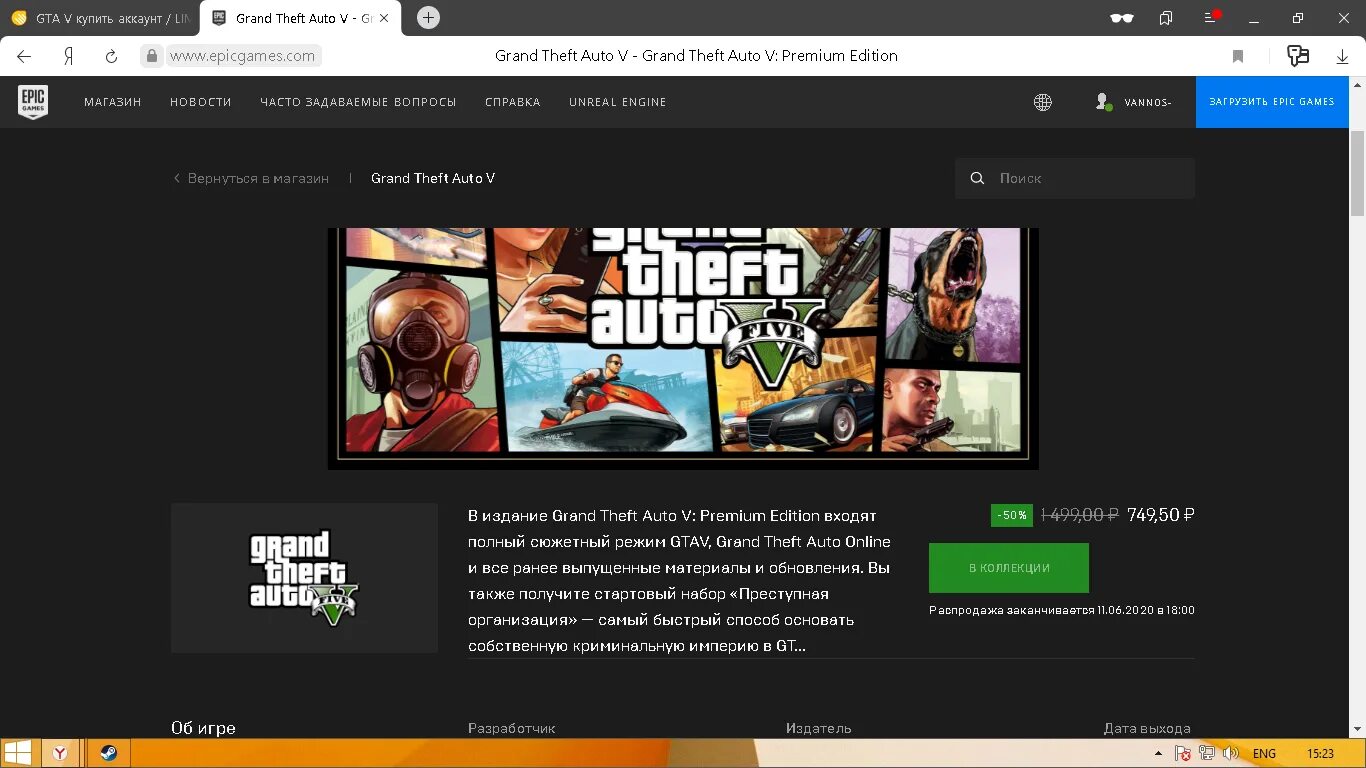Click the www.epicgames.com address
The width and height of the screenshot is (1366, 768).
coord(242,56)
